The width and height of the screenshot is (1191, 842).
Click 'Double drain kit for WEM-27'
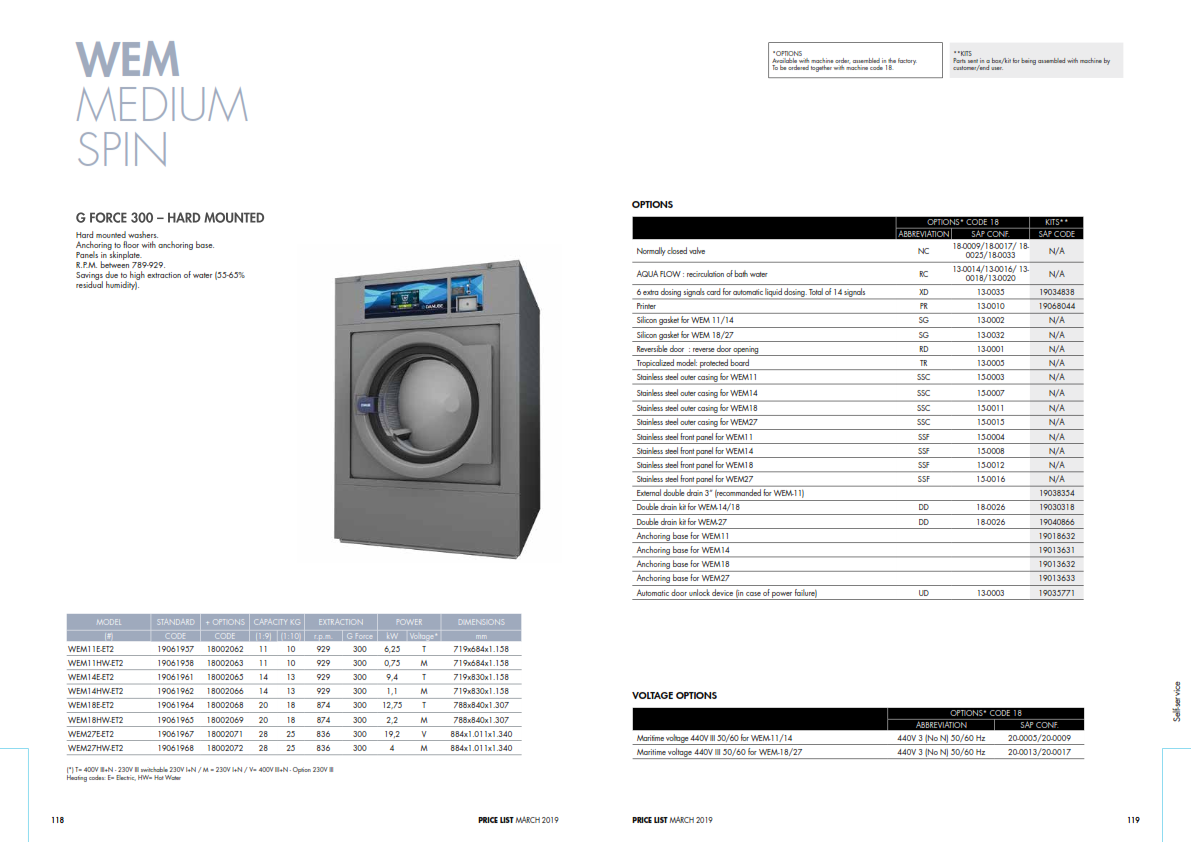pos(681,522)
